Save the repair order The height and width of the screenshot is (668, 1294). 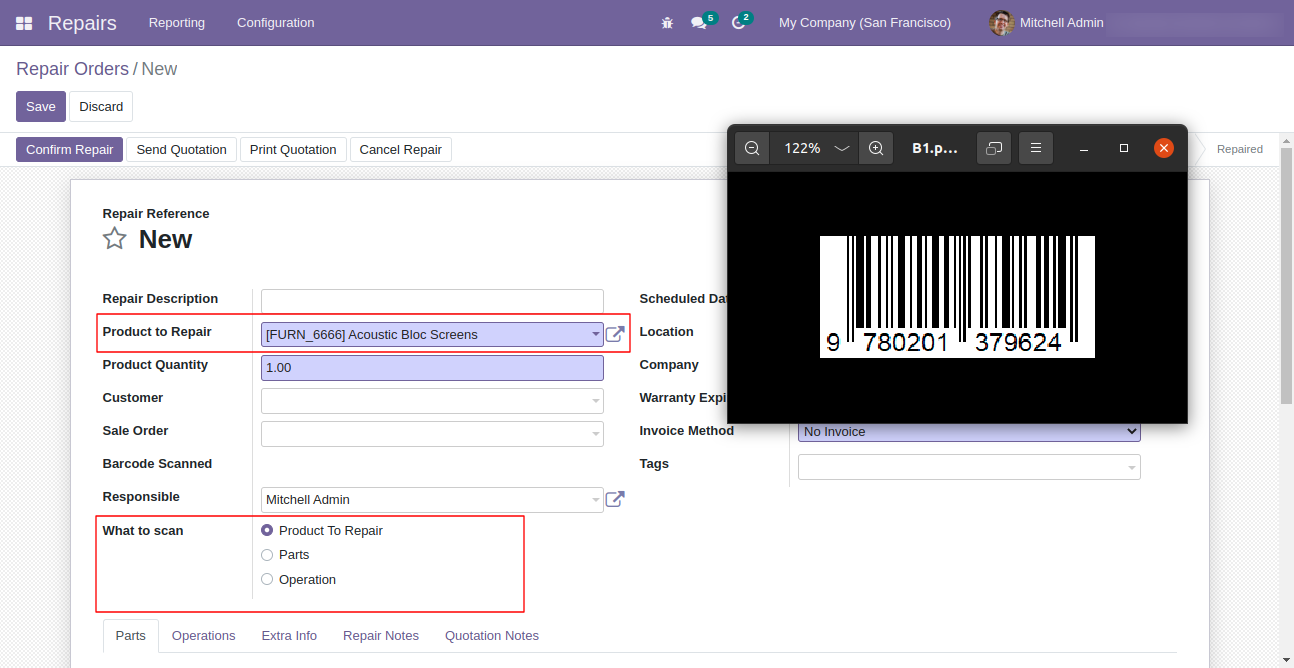pos(41,107)
